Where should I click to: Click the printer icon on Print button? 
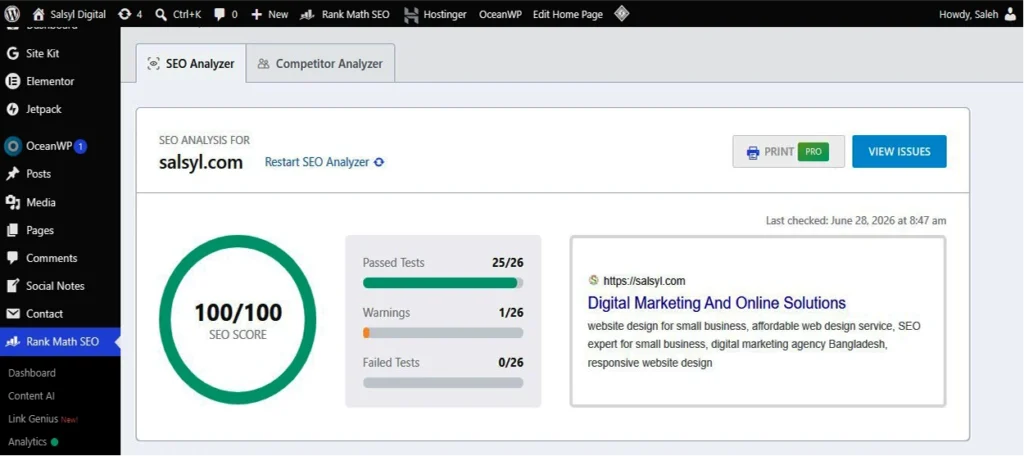tap(752, 152)
